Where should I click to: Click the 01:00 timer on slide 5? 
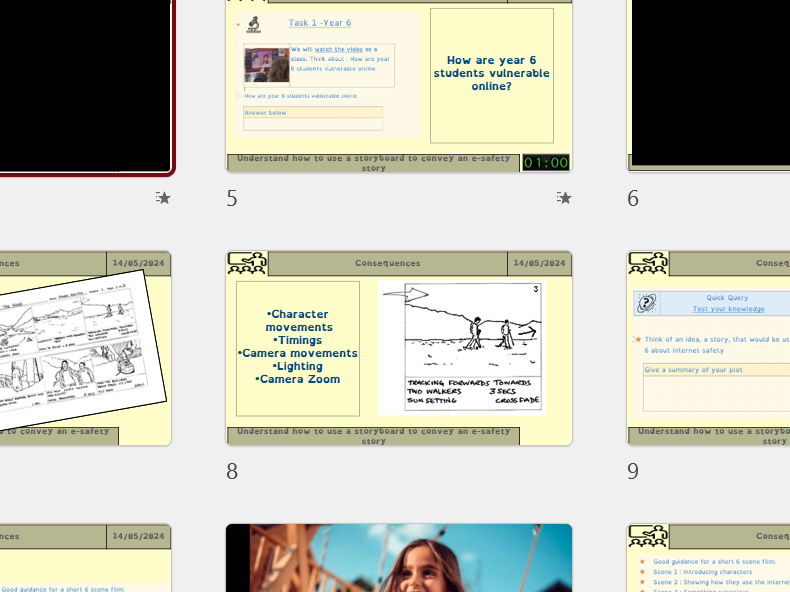coord(546,163)
